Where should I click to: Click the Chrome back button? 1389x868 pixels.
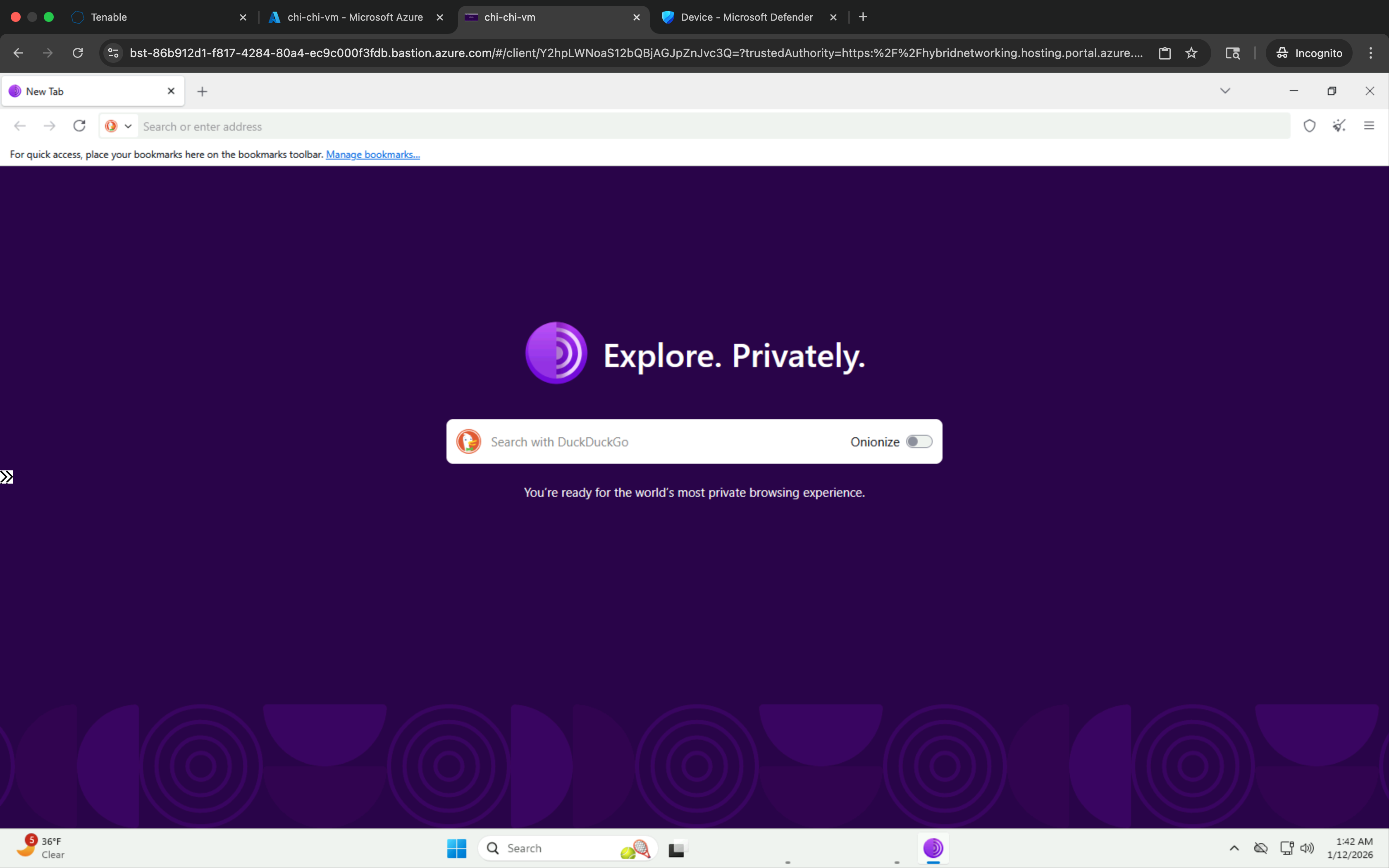[x=18, y=53]
